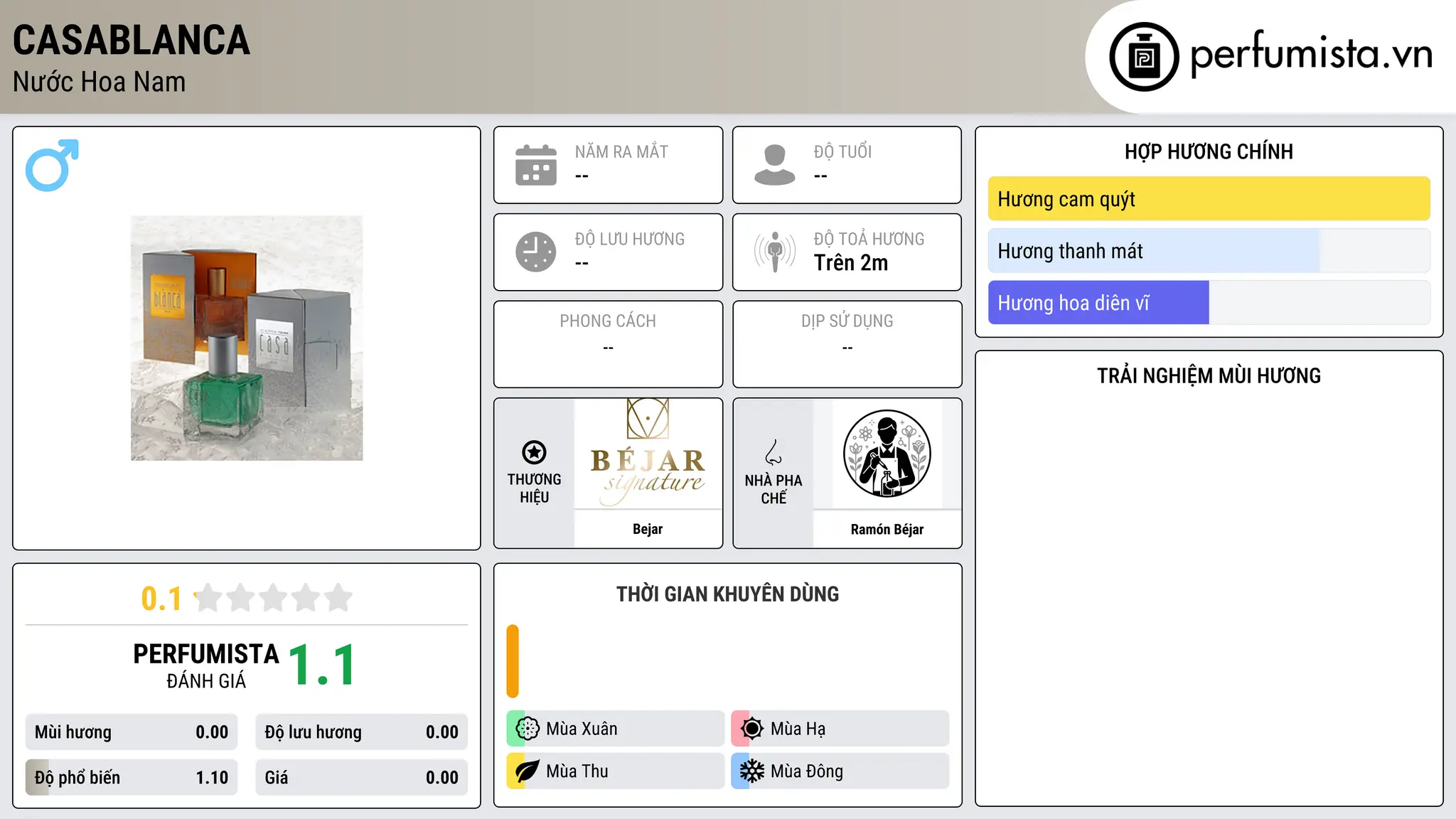
Task: Click the ĐỘ TUỔI label
Action: point(842,151)
